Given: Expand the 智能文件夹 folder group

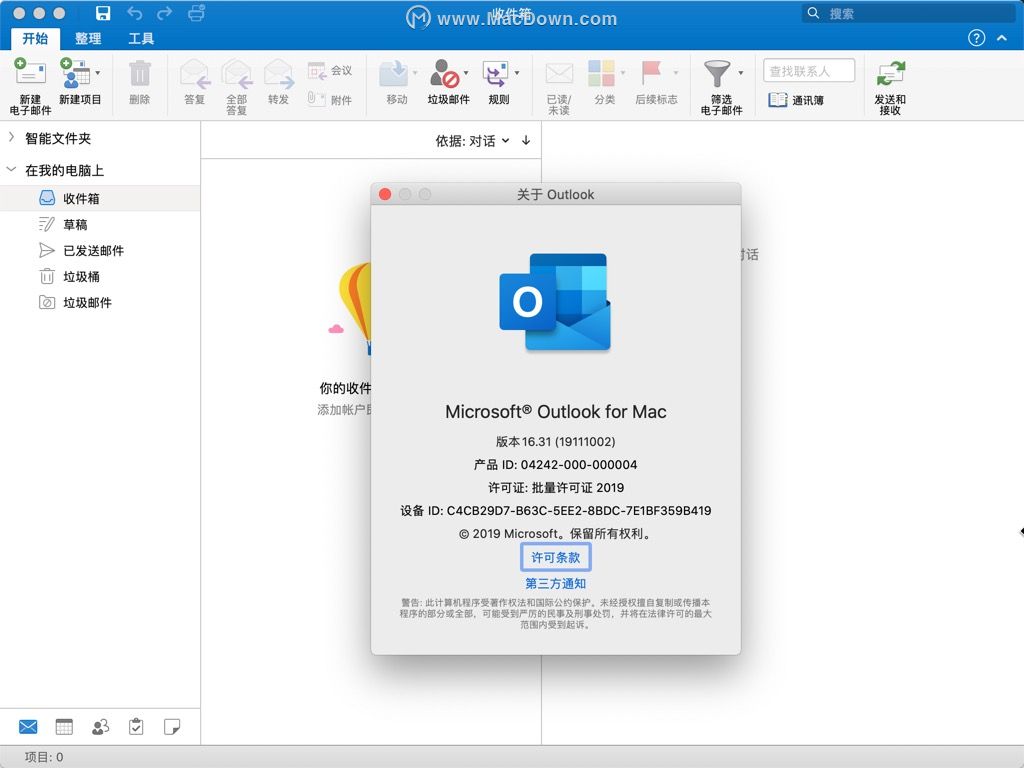Looking at the screenshot, I should 11,137.
